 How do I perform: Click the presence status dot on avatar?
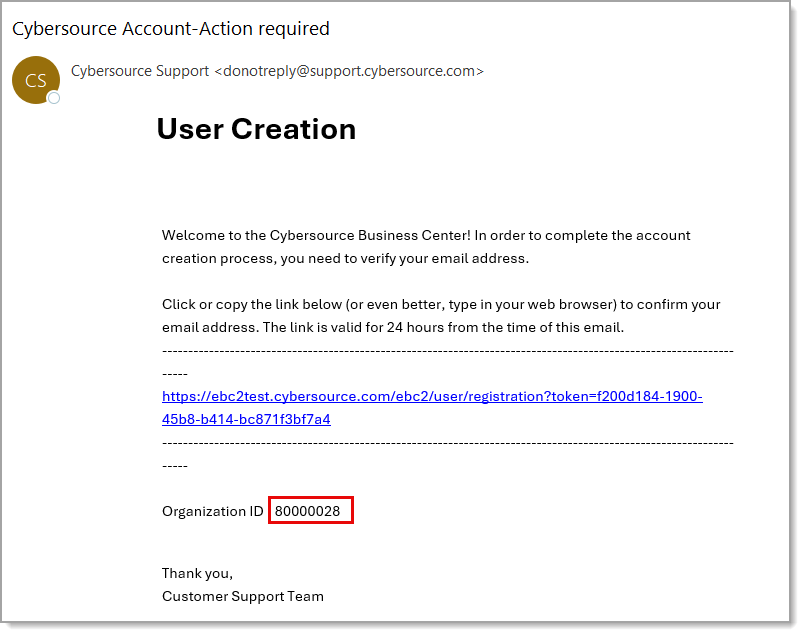[54, 98]
